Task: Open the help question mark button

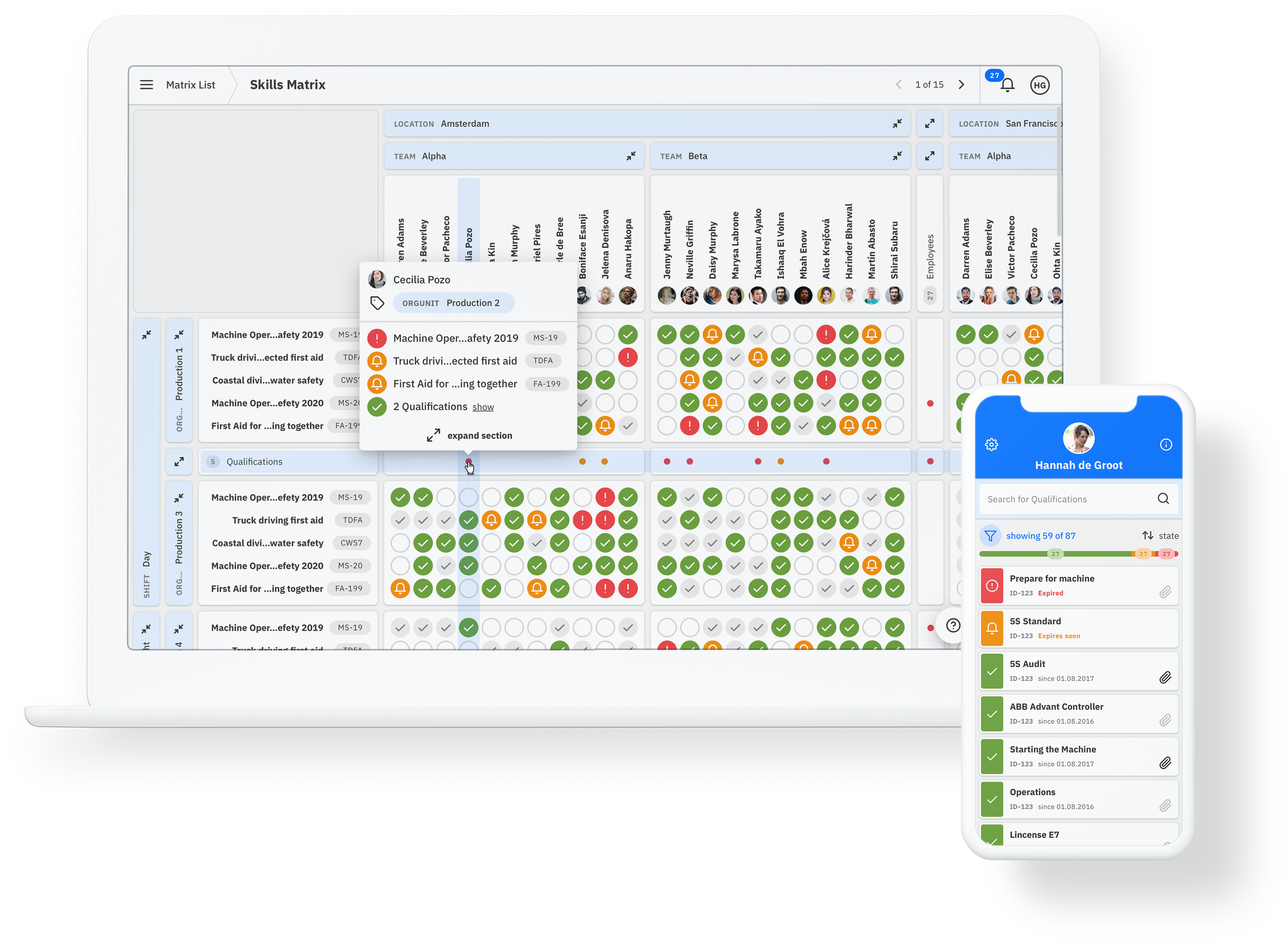Action: 952,626
